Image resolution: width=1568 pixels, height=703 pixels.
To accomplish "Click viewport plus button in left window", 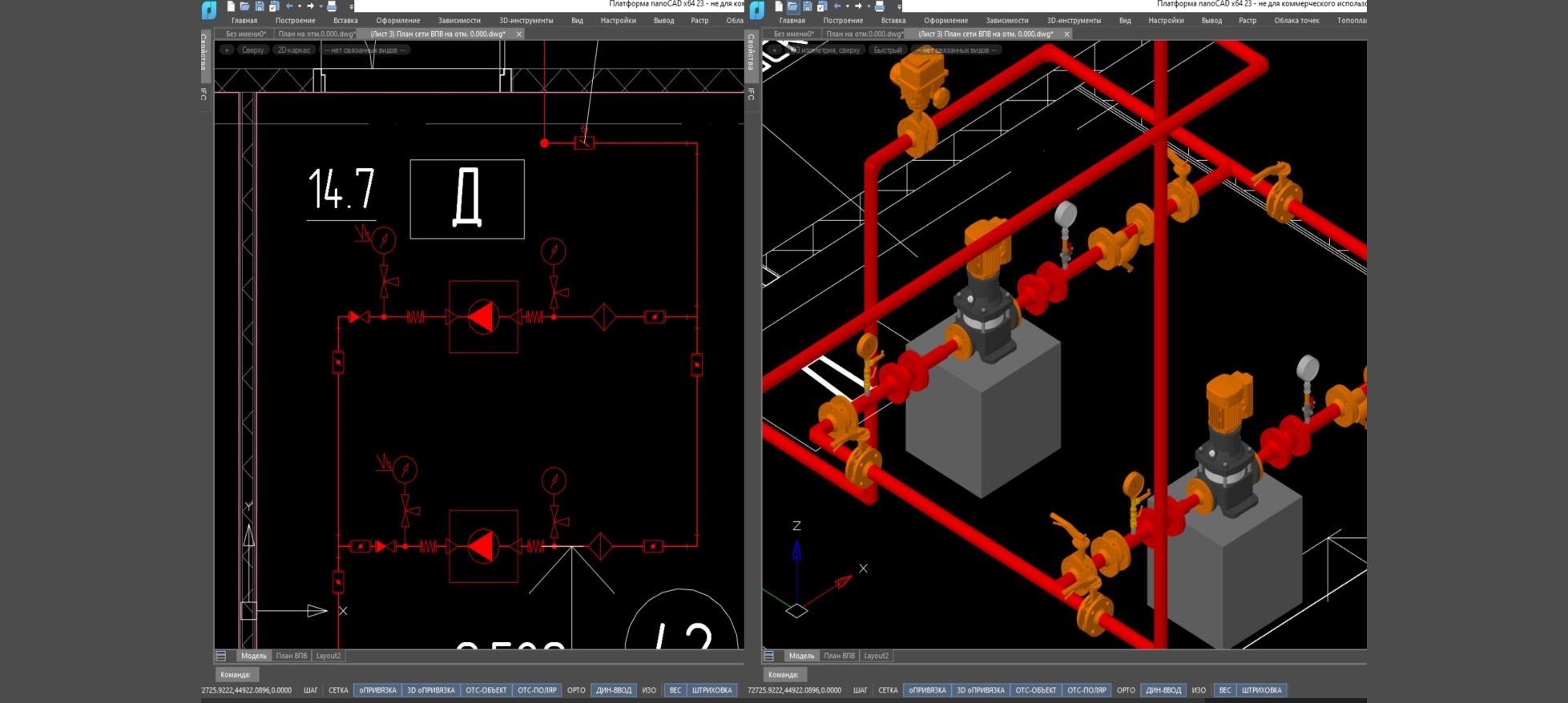I will tap(227, 50).
